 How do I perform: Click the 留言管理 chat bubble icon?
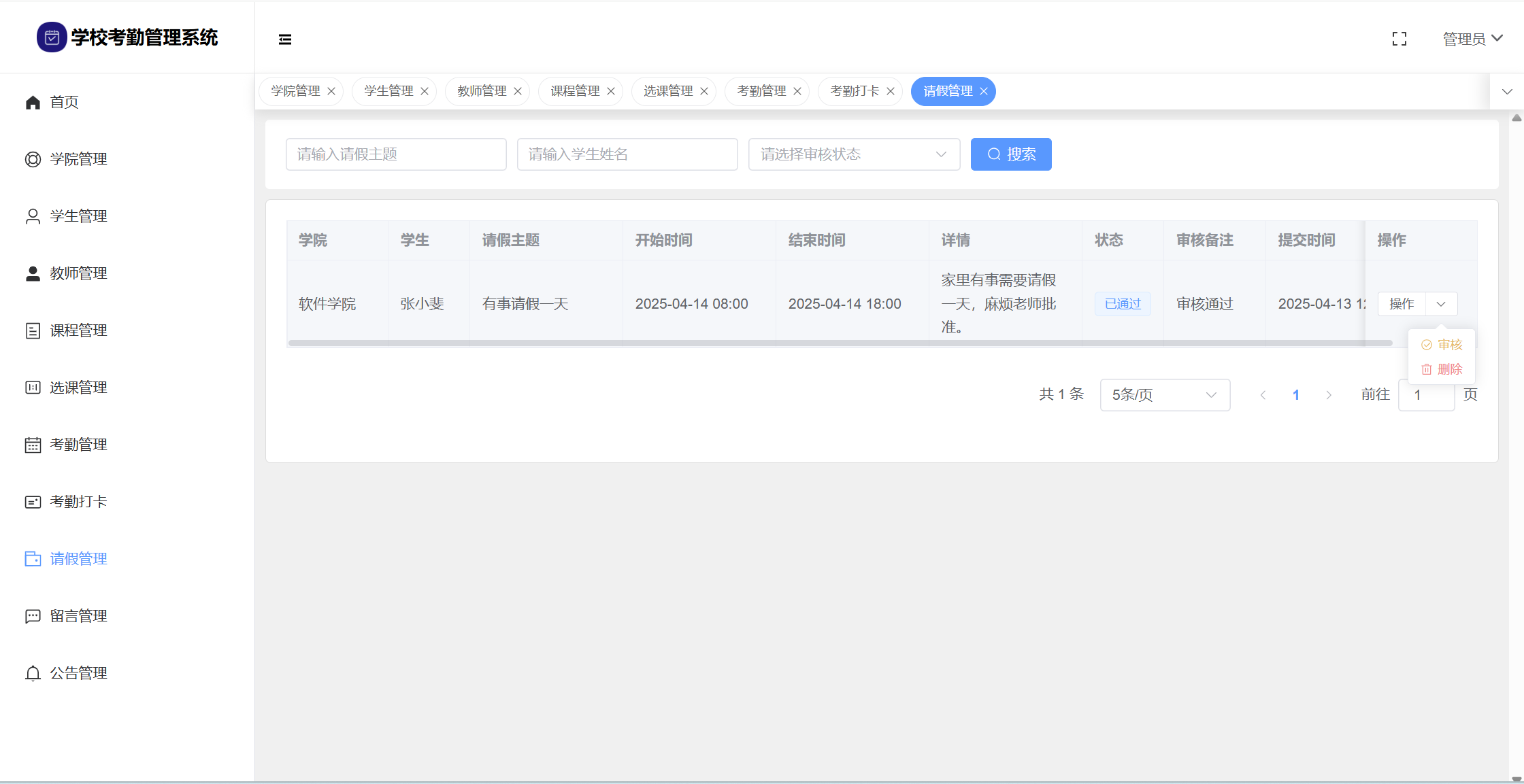coord(33,616)
